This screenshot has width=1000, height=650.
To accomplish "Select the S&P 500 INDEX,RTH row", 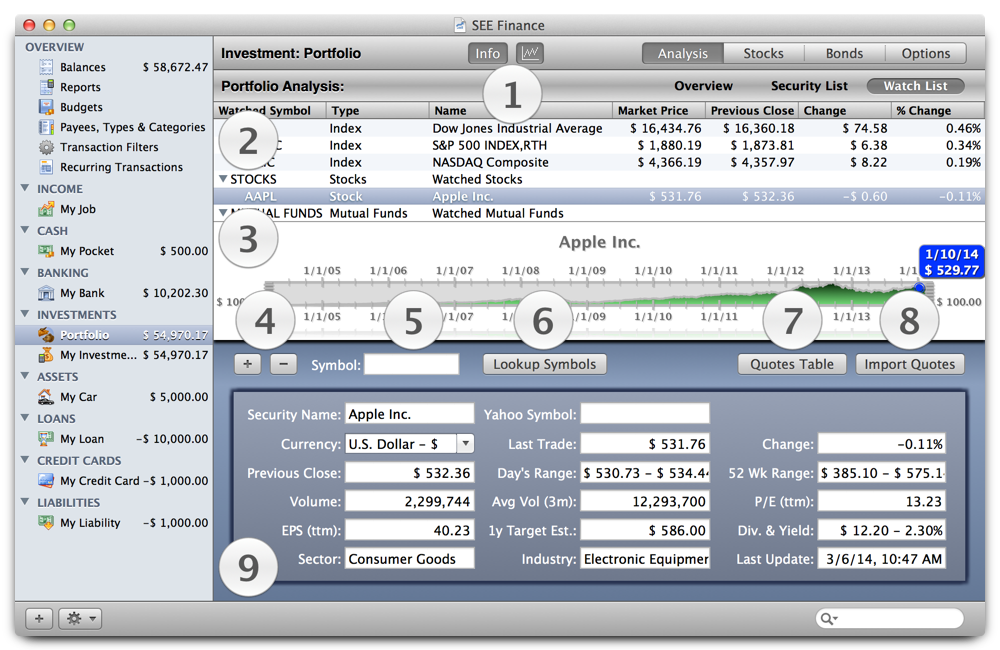I will (x=599, y=145).
